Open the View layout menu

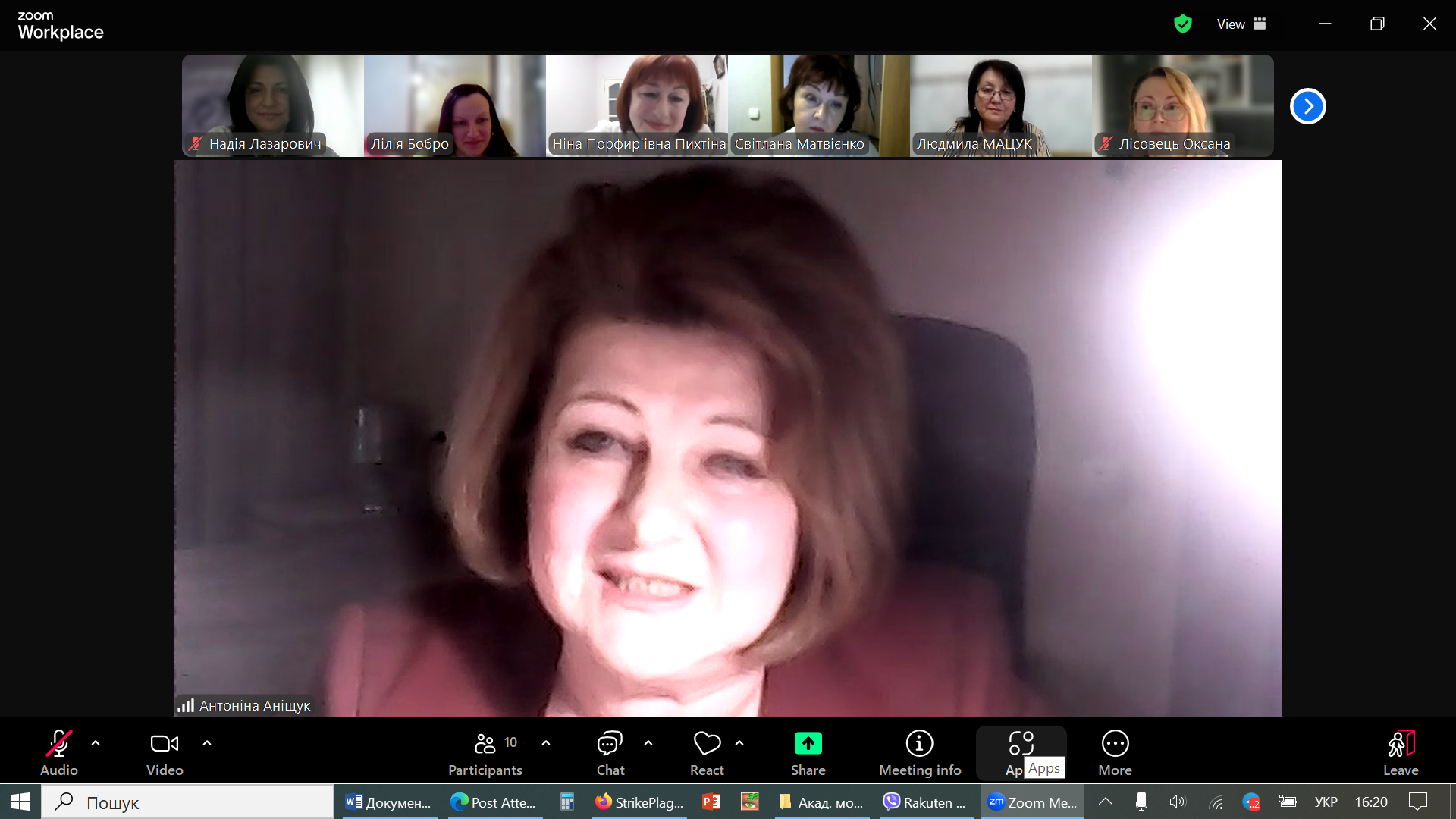1241,24
